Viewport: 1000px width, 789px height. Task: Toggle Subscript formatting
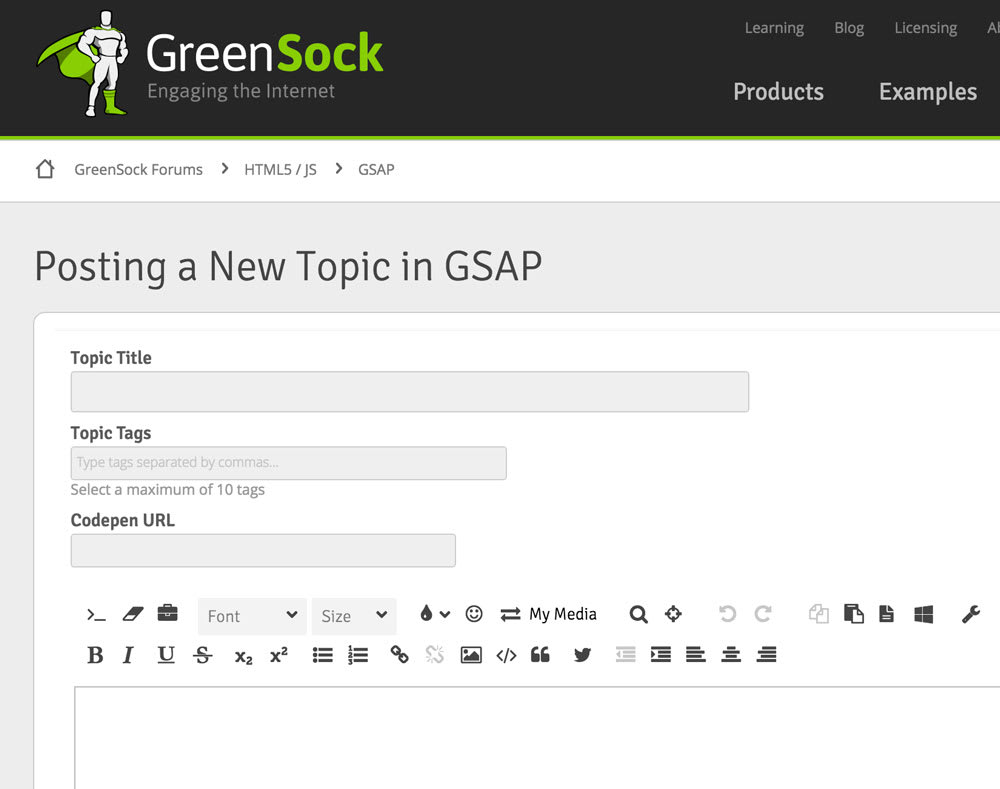click(x=244, y=656)
